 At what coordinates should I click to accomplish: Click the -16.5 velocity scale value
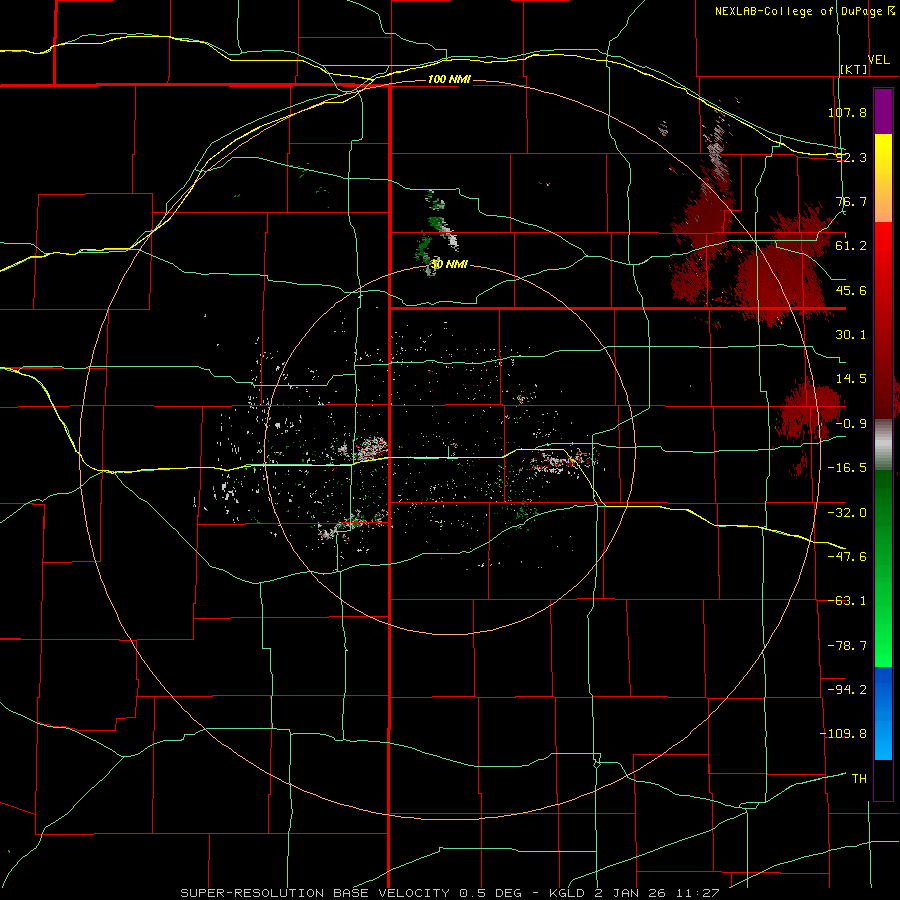click(847, 468)
